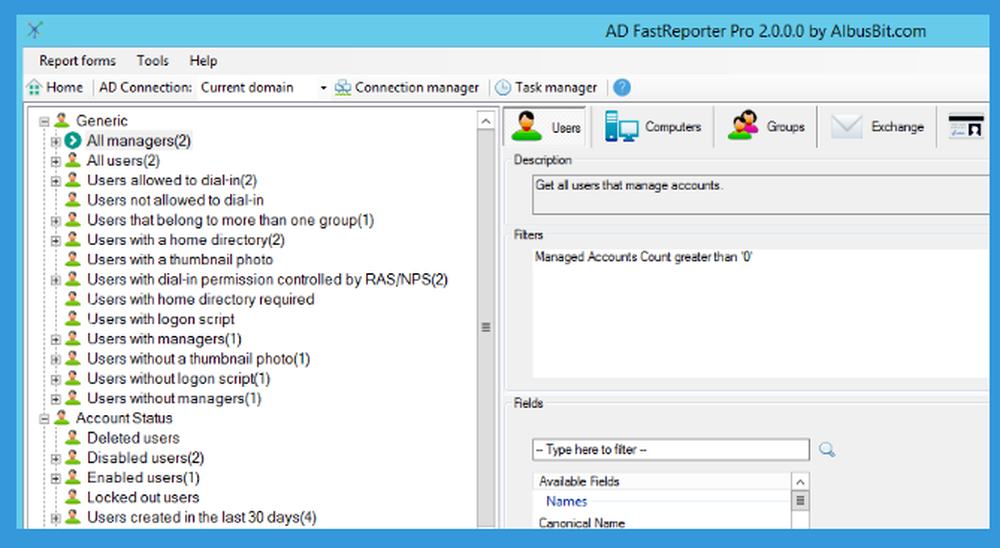This screenshot has height=548, width=1000.
Task: Click the user icon beside Generic
Action: [x=62, y=120]
